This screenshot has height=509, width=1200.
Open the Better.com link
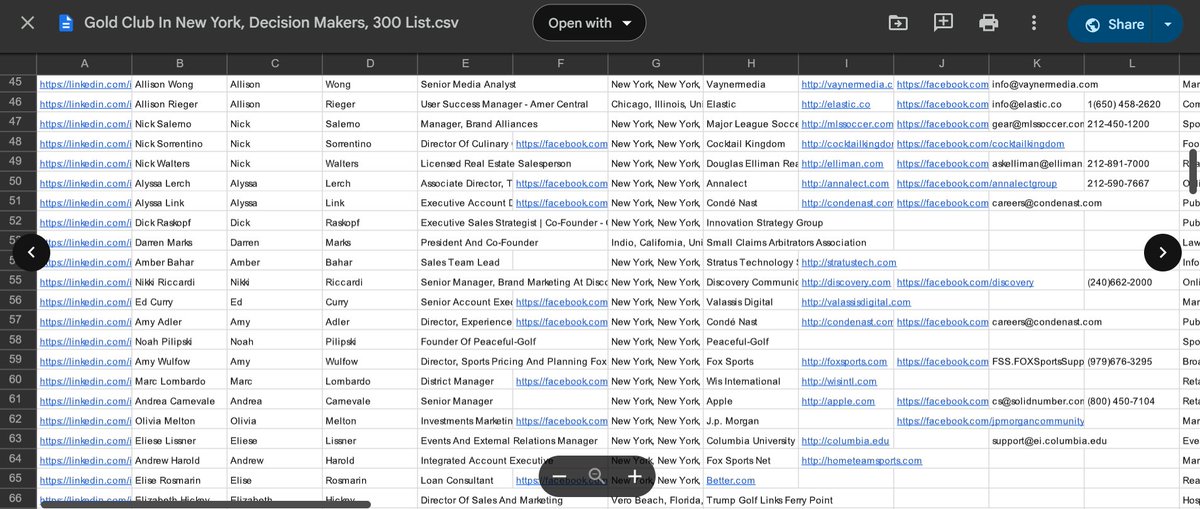coord(730,480)
